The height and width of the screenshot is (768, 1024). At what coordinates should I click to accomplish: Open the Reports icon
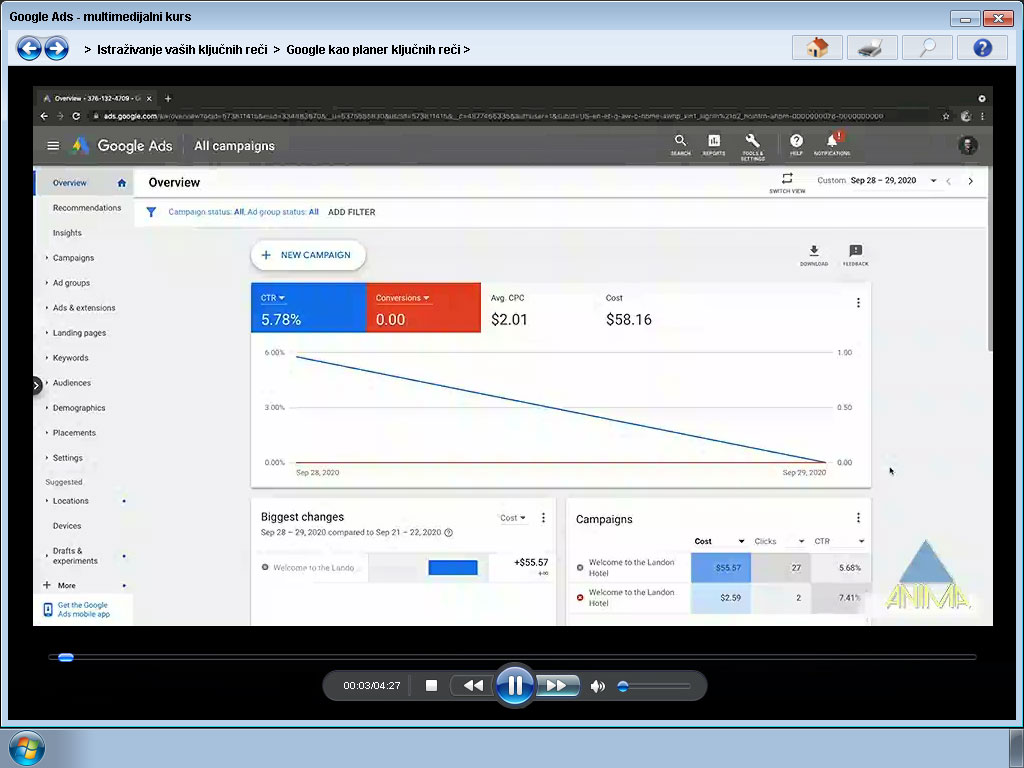pyautogui.click(x=714, y=143)
